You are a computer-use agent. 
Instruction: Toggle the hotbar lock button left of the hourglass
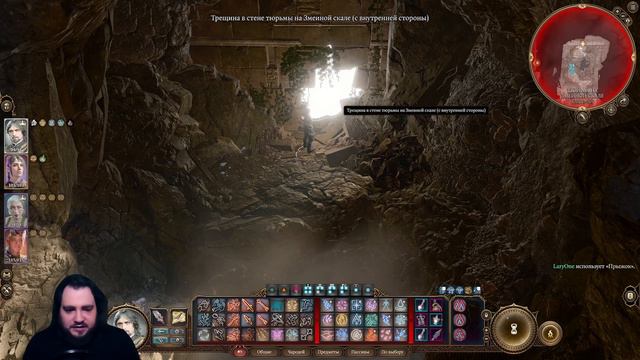click(x=486, y=315)
